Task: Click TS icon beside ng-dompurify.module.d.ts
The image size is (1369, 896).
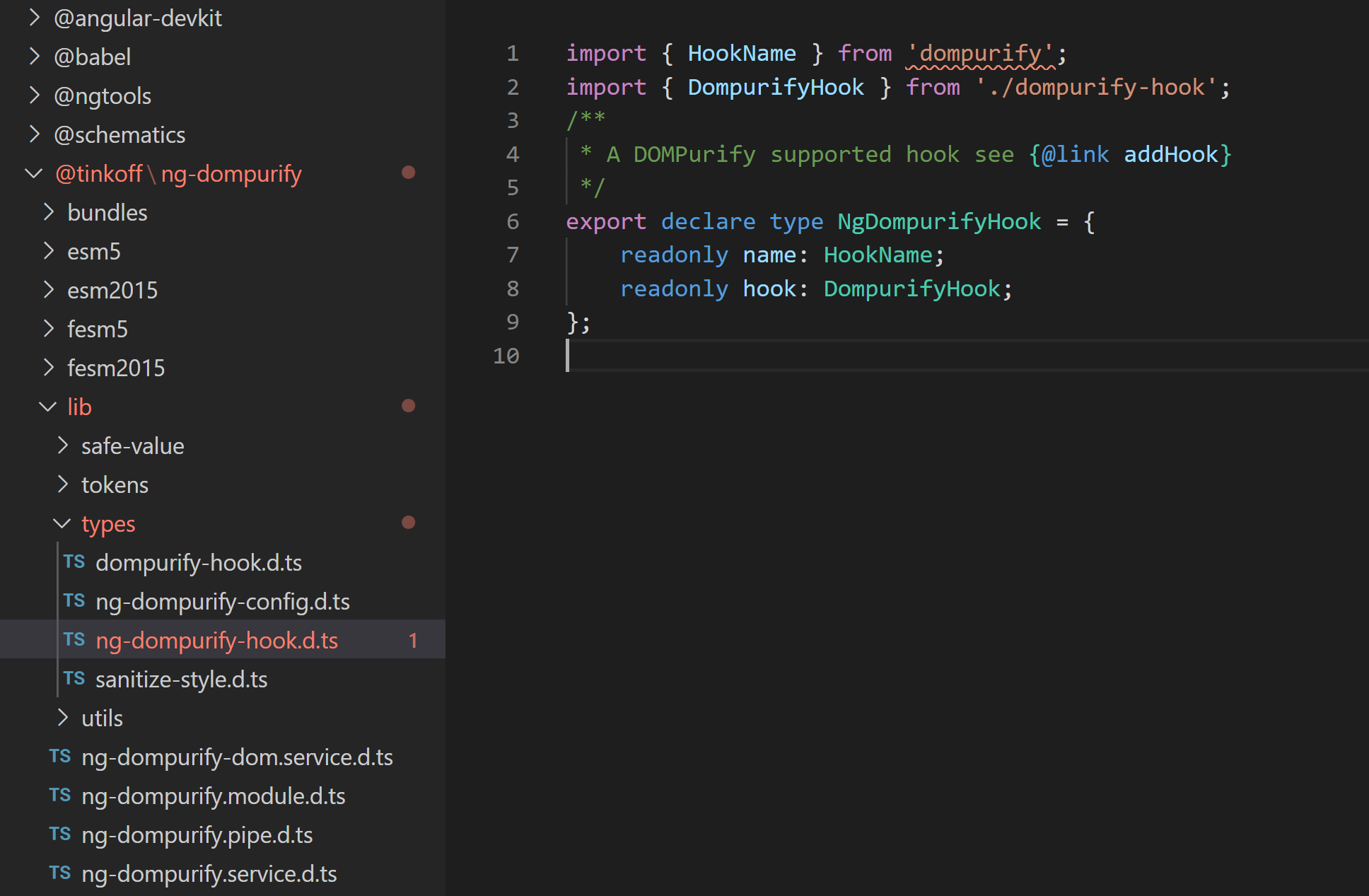Action: [x=60, y=796]
